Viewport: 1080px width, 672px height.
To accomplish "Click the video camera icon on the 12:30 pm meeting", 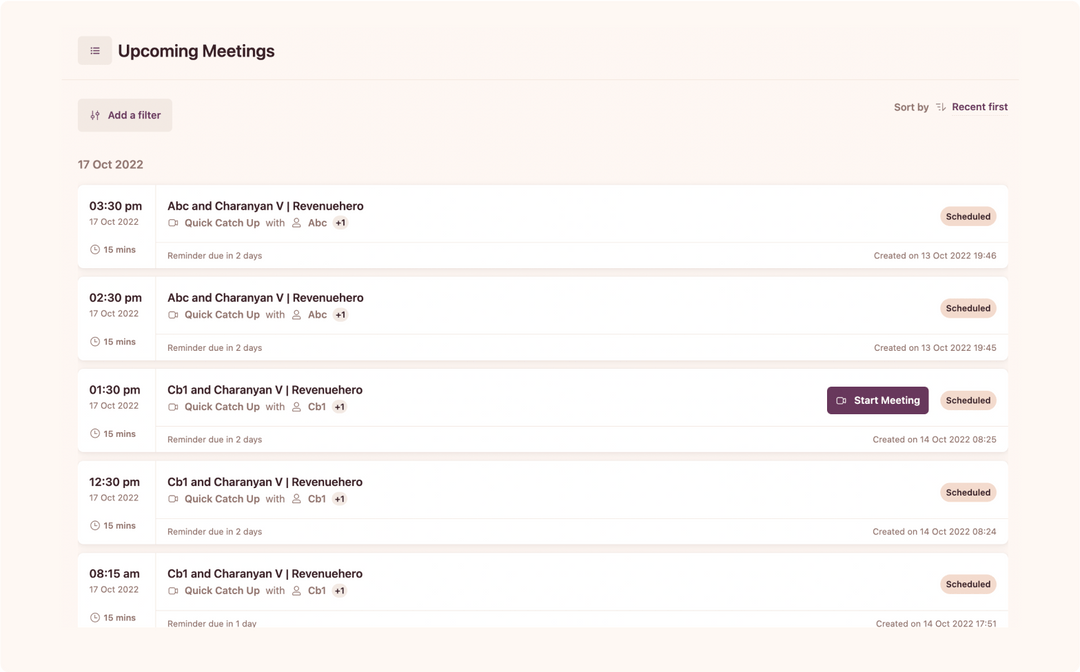I will click(x=172, y=498).
